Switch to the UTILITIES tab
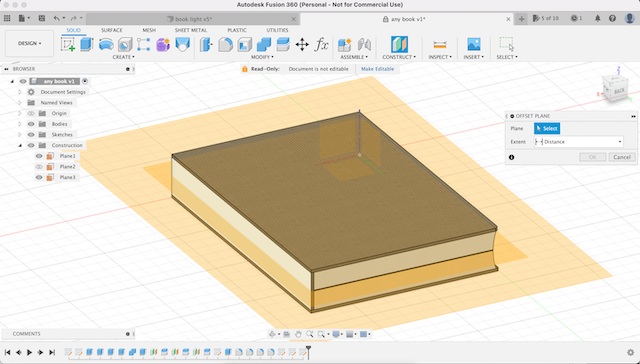 point(277,30)
